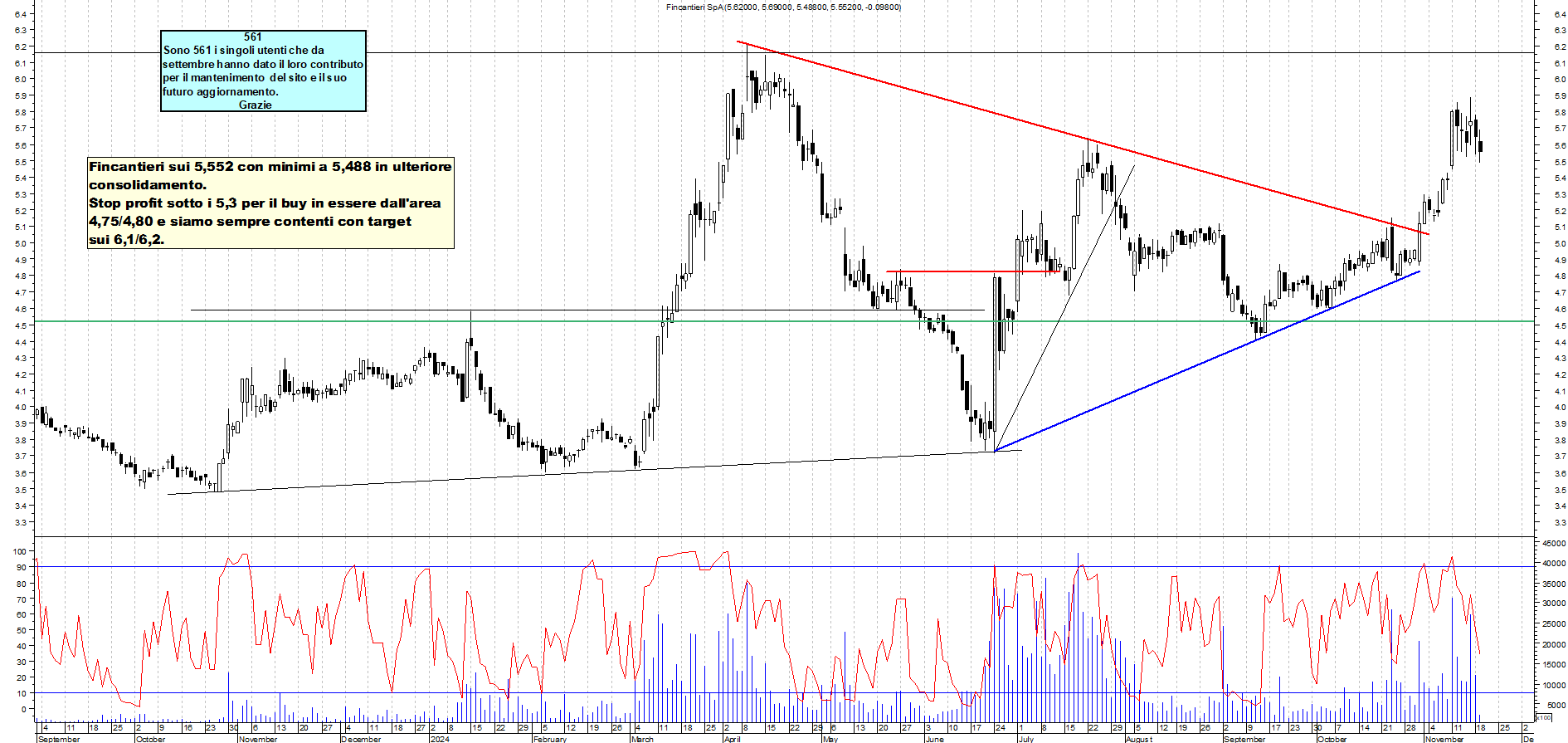The width and height of the screenshot is (1568, 743).
Task: Click the '561' heading in the cyan box
Action: click(253, 37)
